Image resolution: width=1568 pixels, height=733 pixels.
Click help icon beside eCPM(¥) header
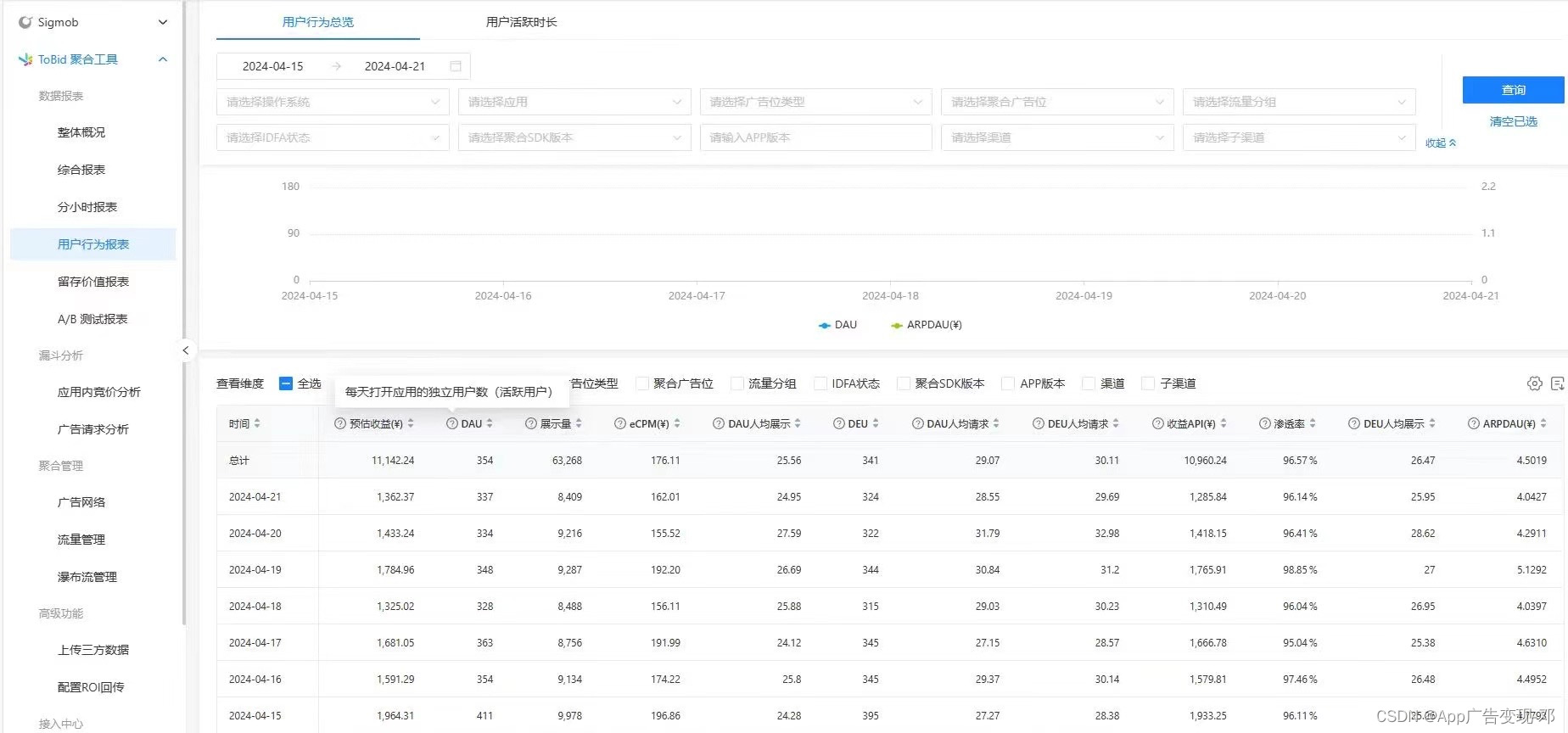620,423
